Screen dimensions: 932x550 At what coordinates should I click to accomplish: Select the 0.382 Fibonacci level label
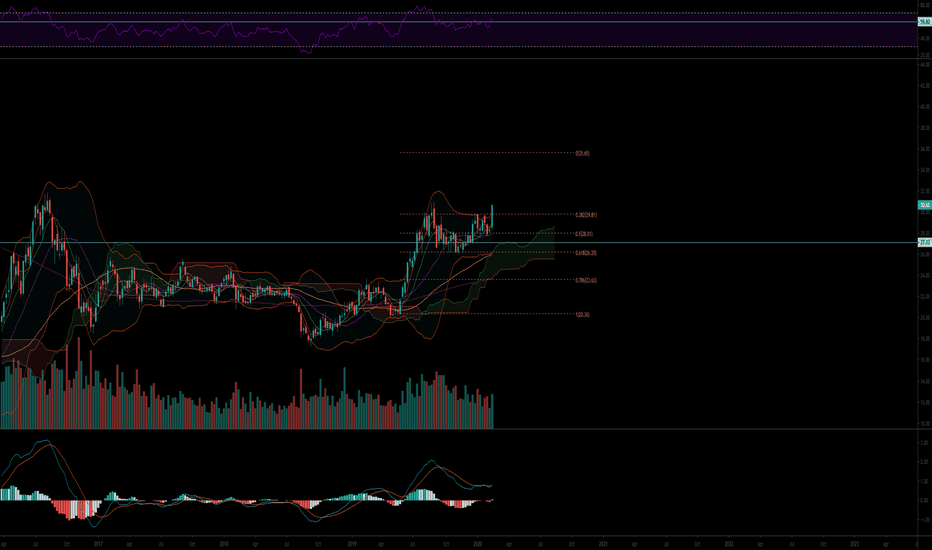coord(585,215)
